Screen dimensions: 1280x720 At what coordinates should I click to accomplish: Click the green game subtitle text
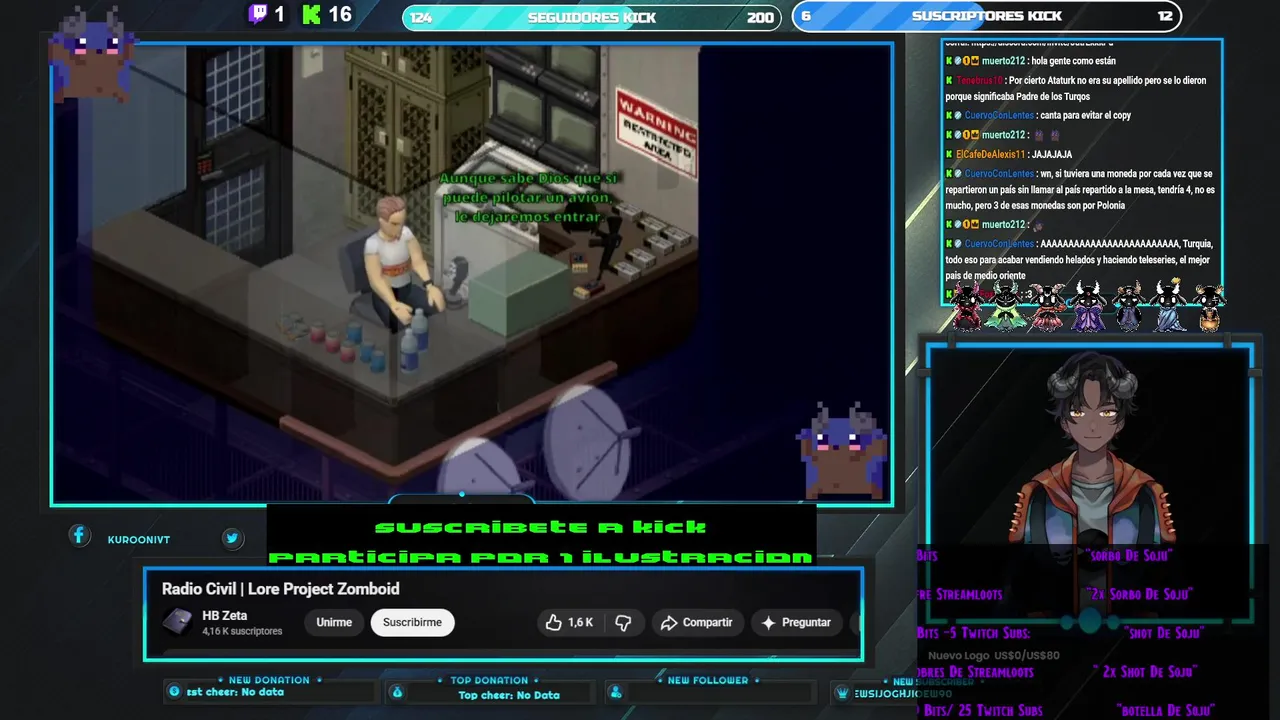click(529, 197)
